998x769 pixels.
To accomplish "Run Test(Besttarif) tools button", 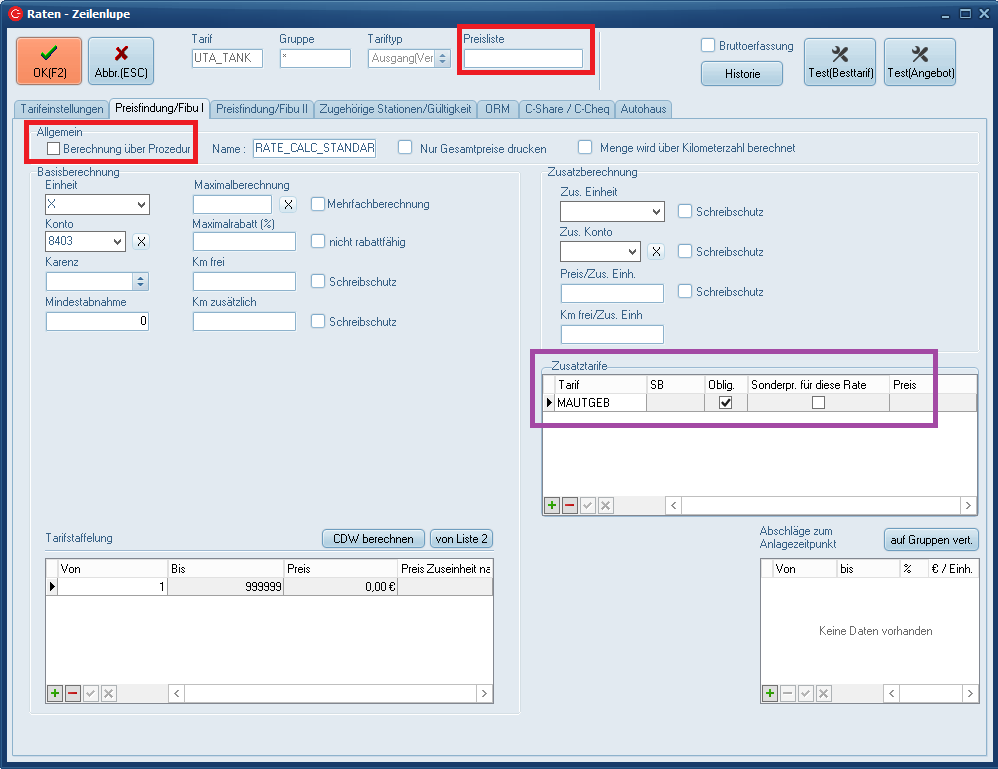I will tap(840, 61).
